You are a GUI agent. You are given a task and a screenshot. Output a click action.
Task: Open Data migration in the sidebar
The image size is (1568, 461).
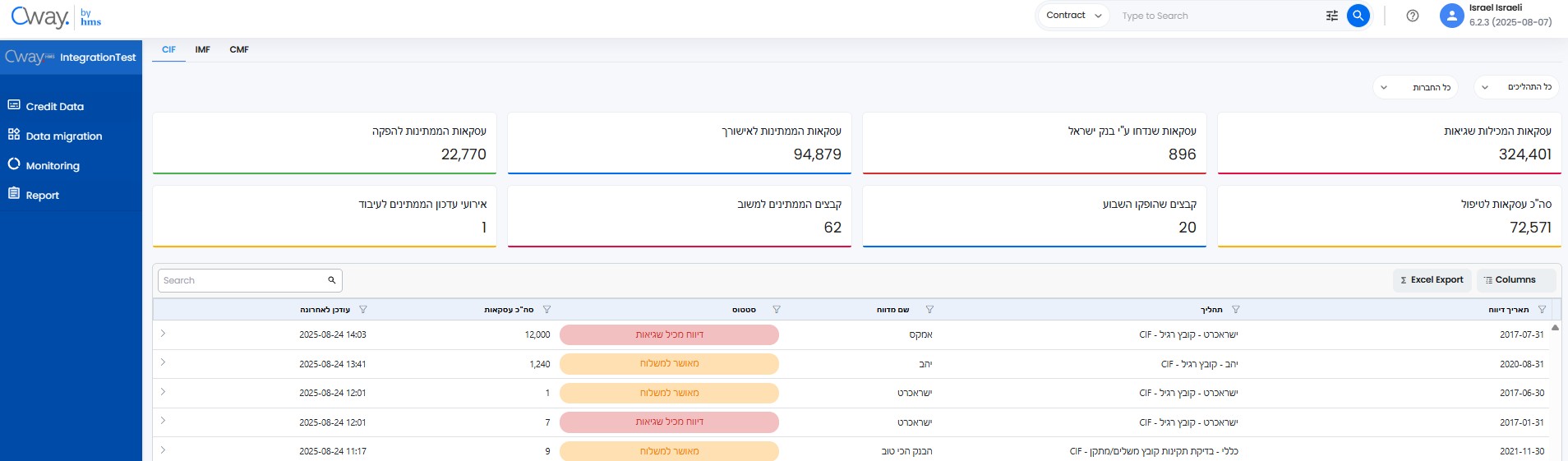coord(63,136)
